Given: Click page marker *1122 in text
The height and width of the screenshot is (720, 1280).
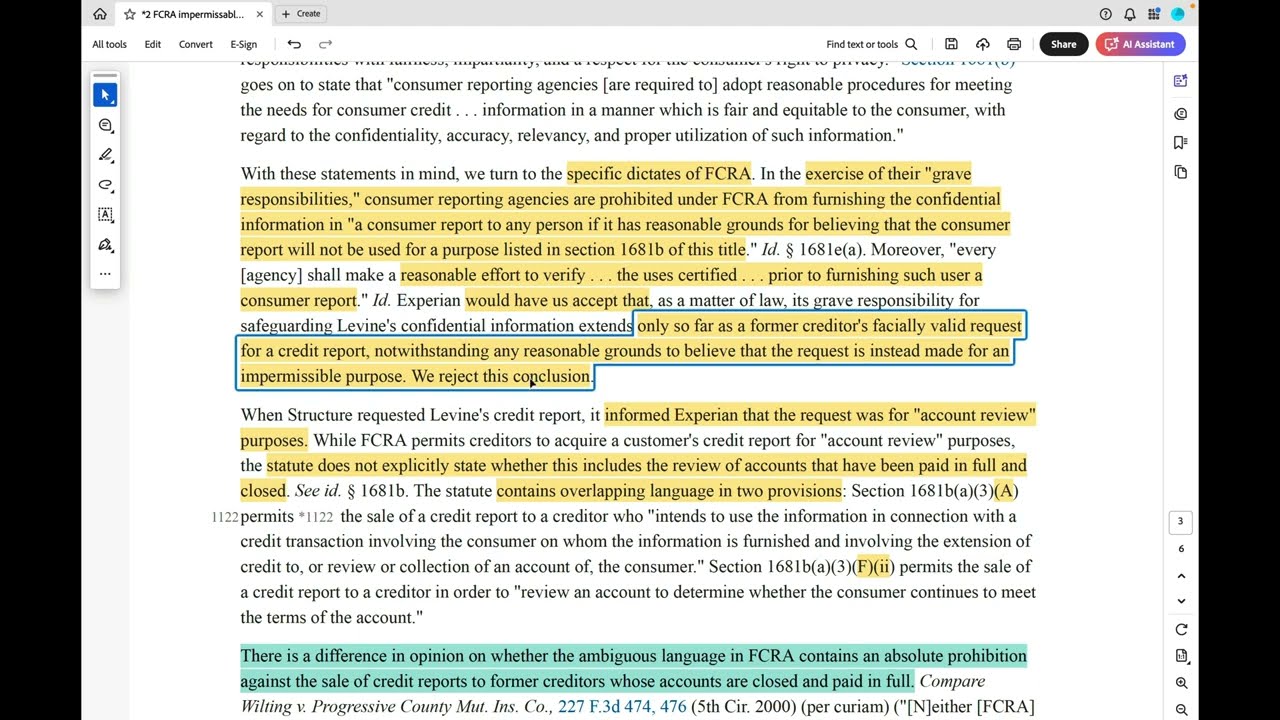Looking at the screenshot, I should 315,517.
